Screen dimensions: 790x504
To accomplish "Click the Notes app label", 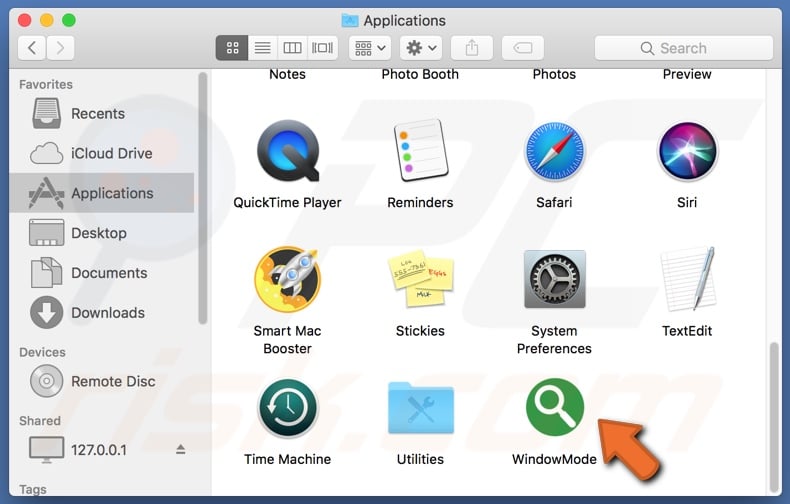I will coord(288,74).
